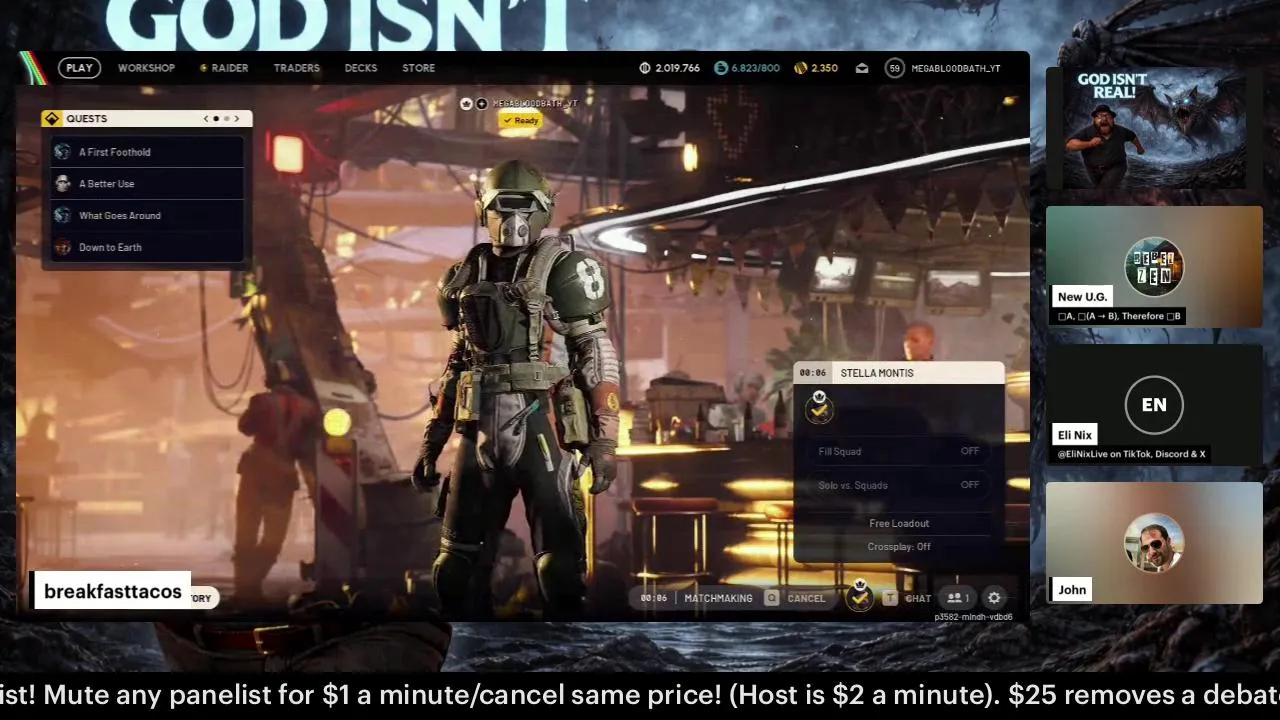1280x720 pixels.
Task: Open quest Down to Earth
Action: (147, 247)
